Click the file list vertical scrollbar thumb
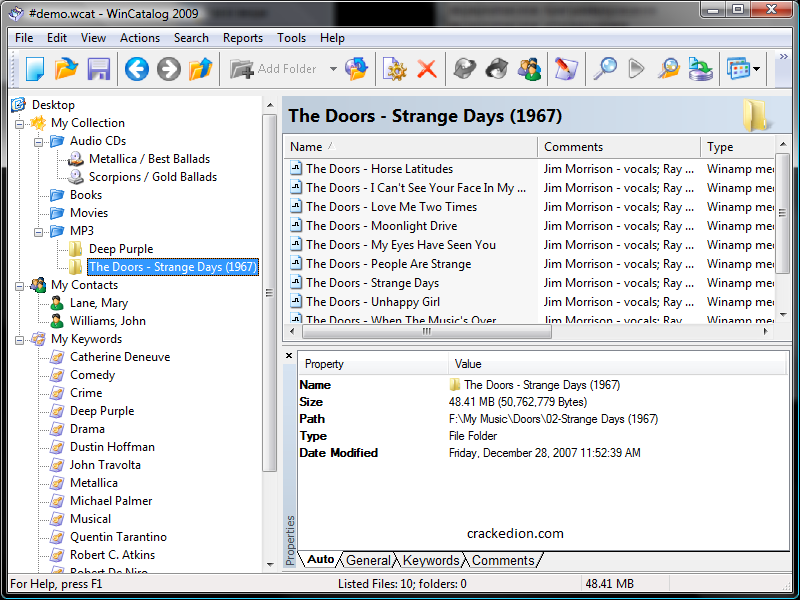 [x=783, y=212]
